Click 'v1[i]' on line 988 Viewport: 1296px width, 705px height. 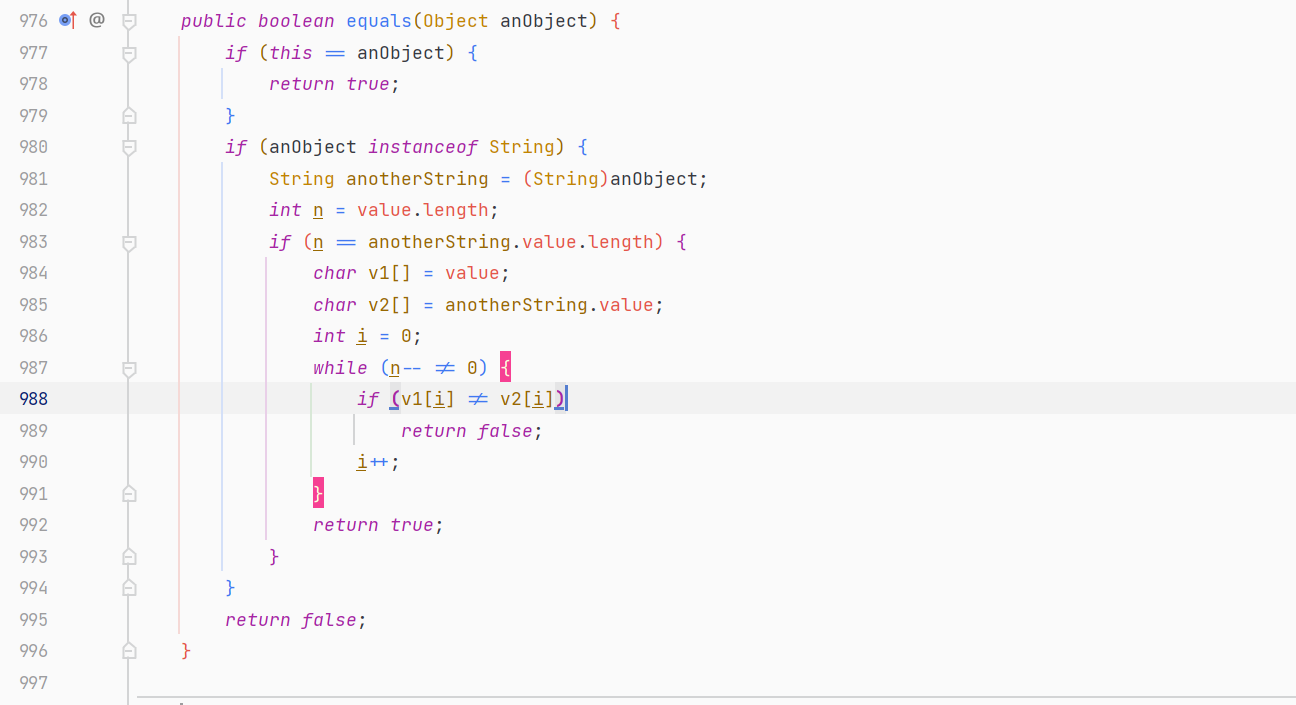point(428,399)
